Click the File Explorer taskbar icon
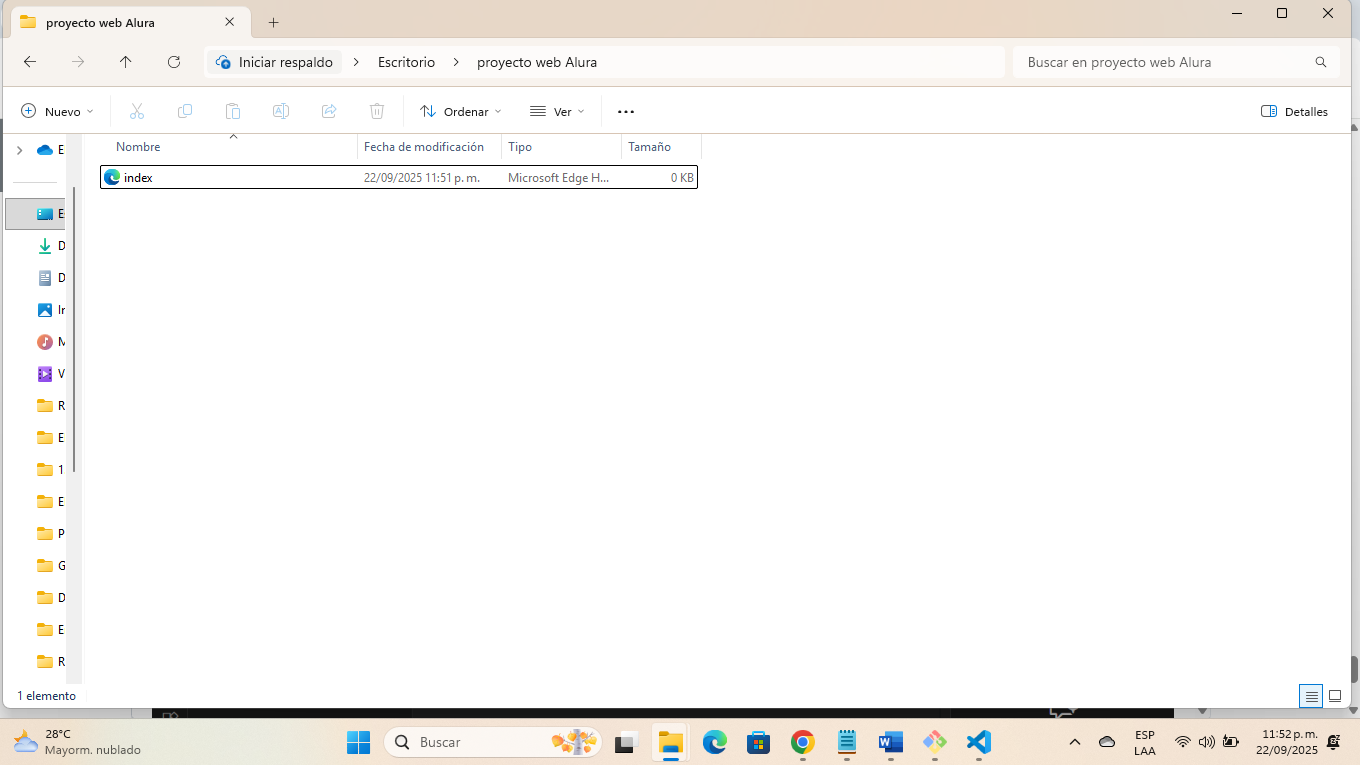 (670, 742)
